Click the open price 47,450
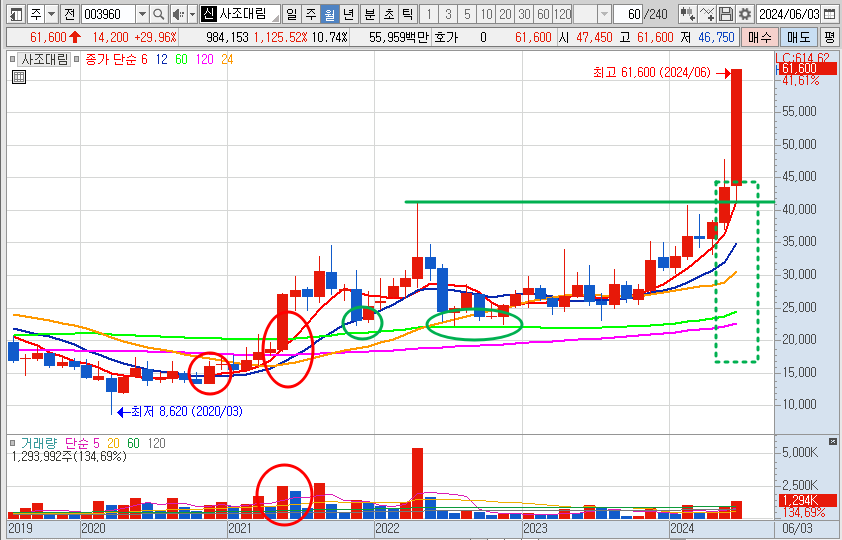 tap(594, 37)
